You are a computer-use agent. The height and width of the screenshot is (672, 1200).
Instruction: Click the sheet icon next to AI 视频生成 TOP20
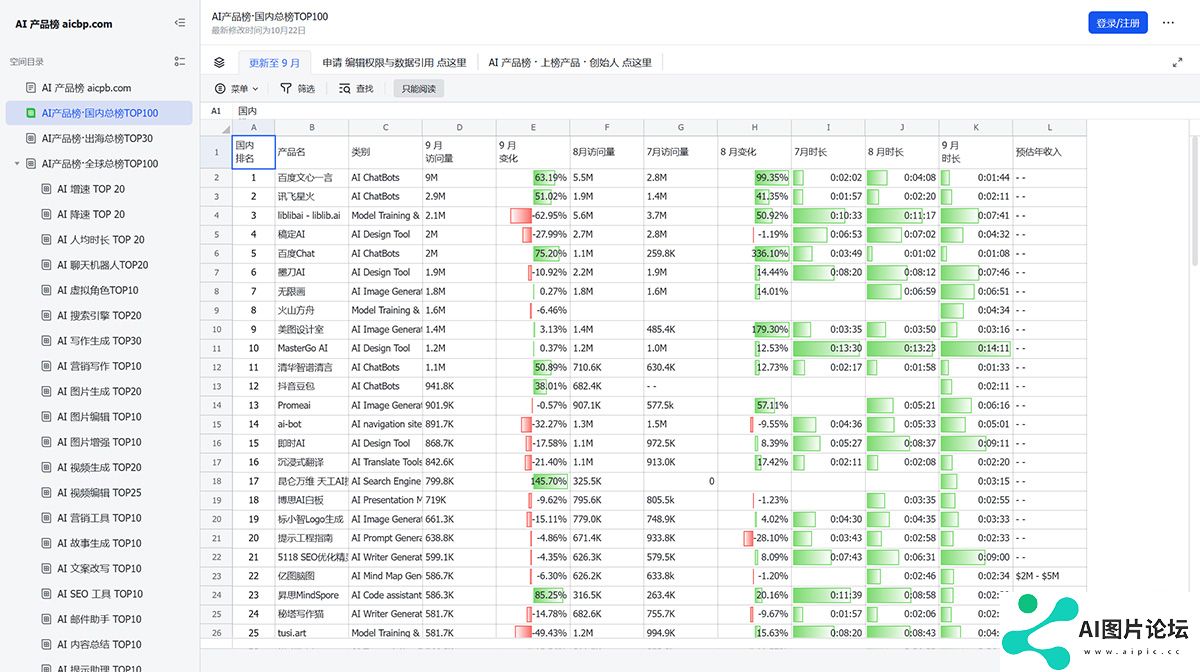click(47, 467)
